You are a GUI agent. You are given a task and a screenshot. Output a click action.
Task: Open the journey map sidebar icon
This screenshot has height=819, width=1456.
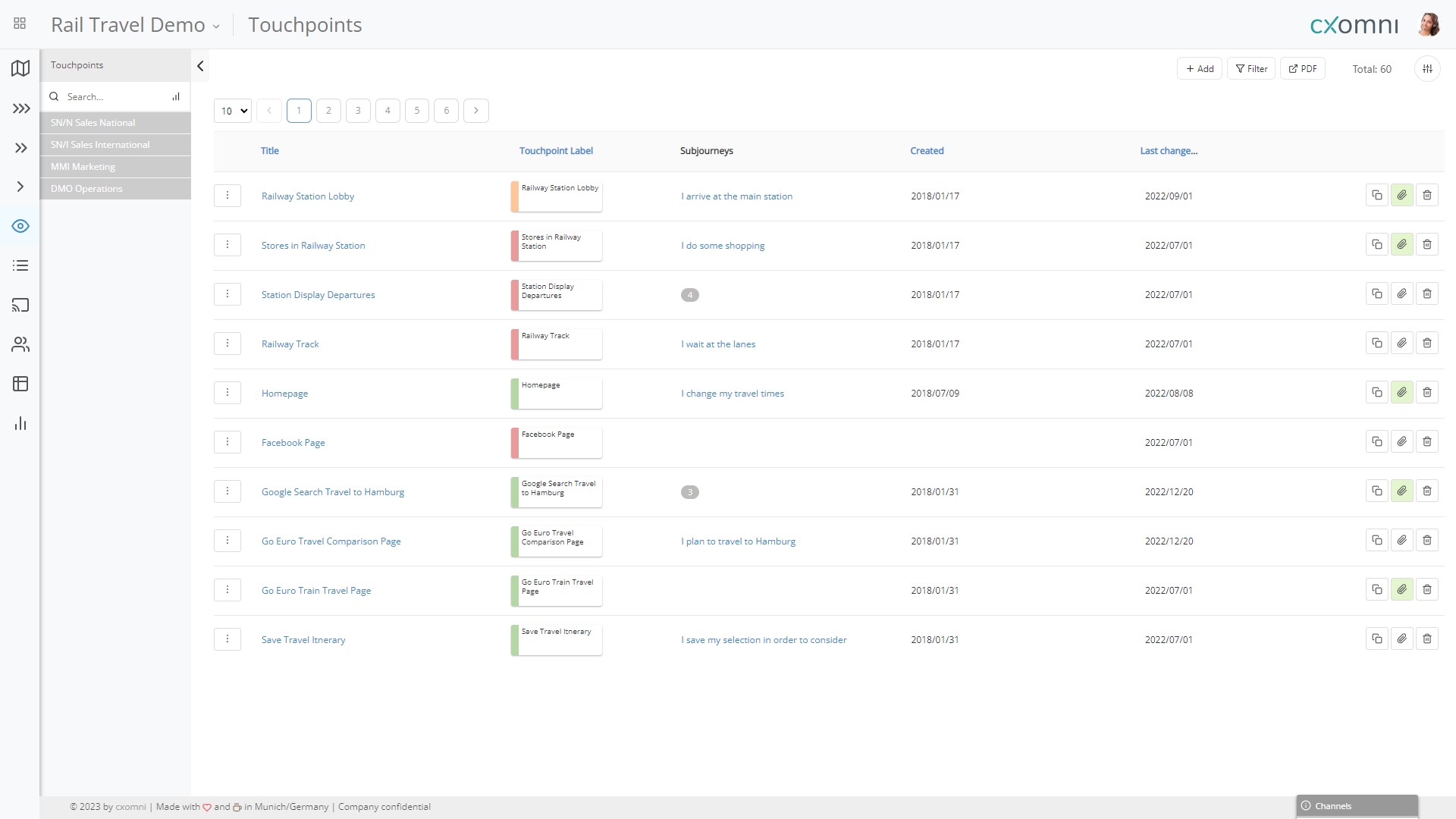point(20,68)
